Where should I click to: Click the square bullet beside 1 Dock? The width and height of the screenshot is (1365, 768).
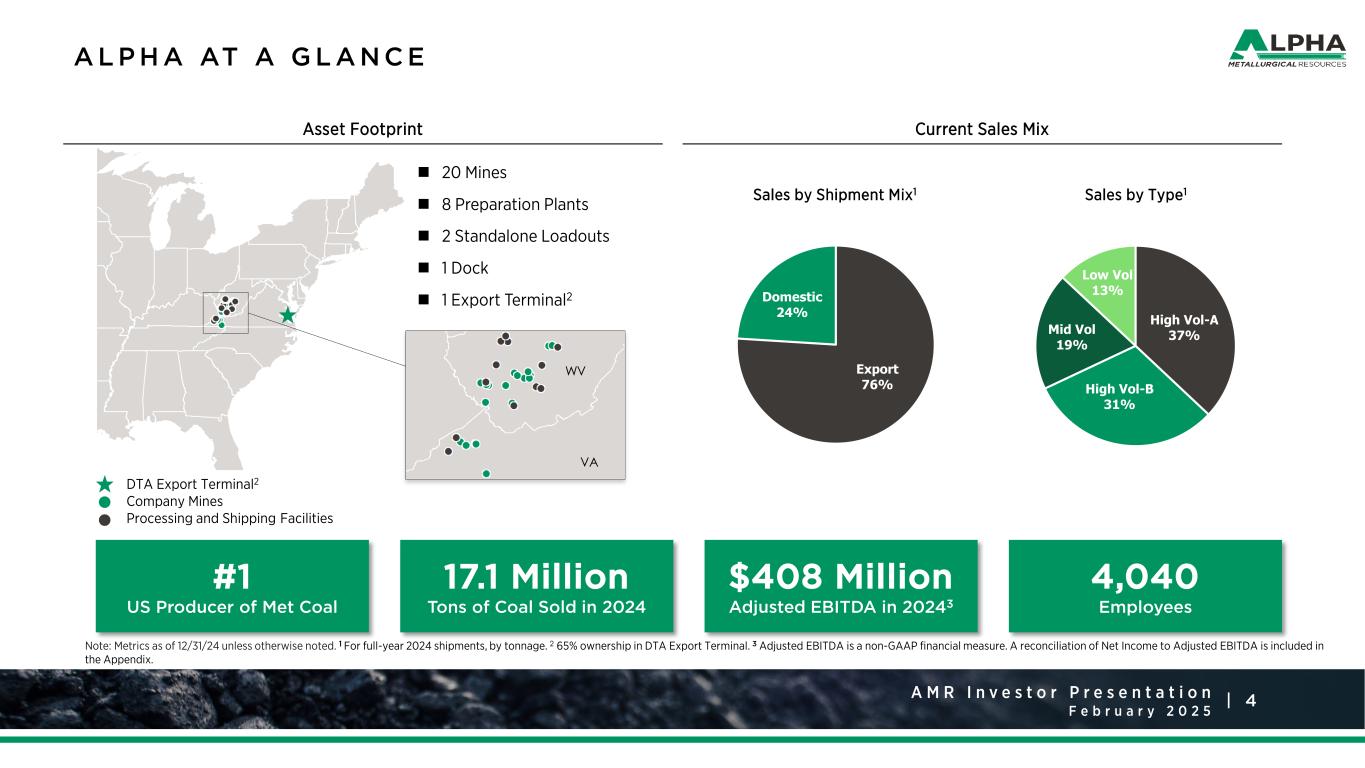click(x=423, y=269)
